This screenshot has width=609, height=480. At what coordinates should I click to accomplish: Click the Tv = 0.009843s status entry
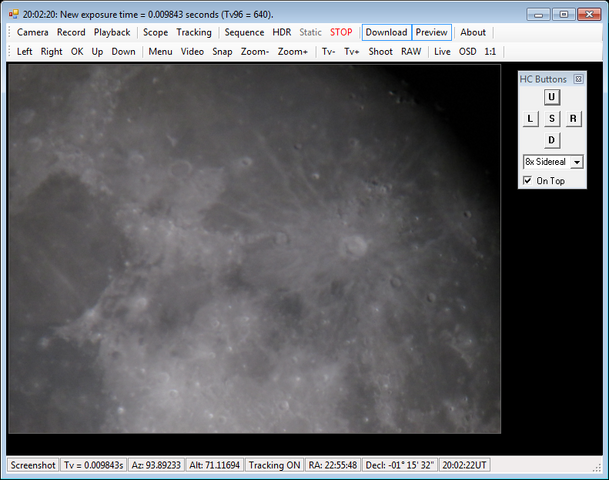pos(94,465)
